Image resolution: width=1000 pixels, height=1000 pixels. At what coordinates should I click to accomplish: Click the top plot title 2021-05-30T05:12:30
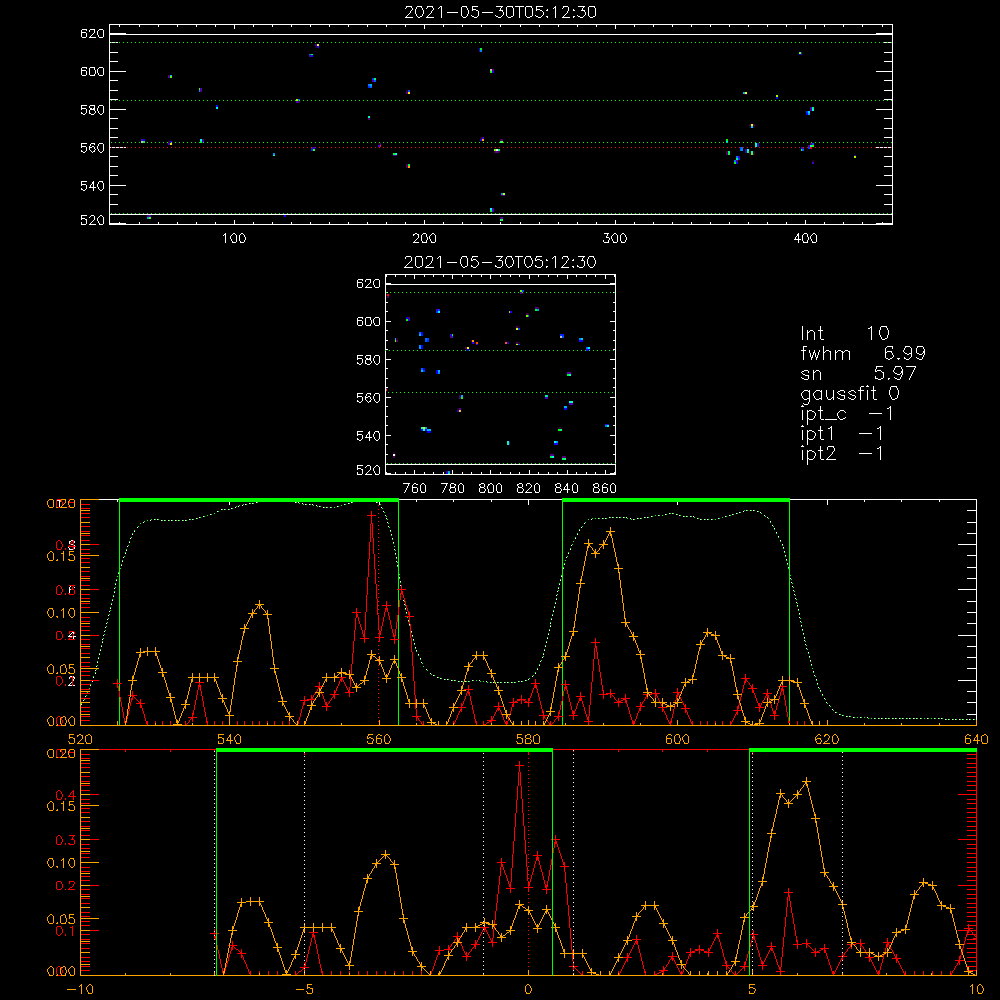pyautogui.click(x=500, y=12)
